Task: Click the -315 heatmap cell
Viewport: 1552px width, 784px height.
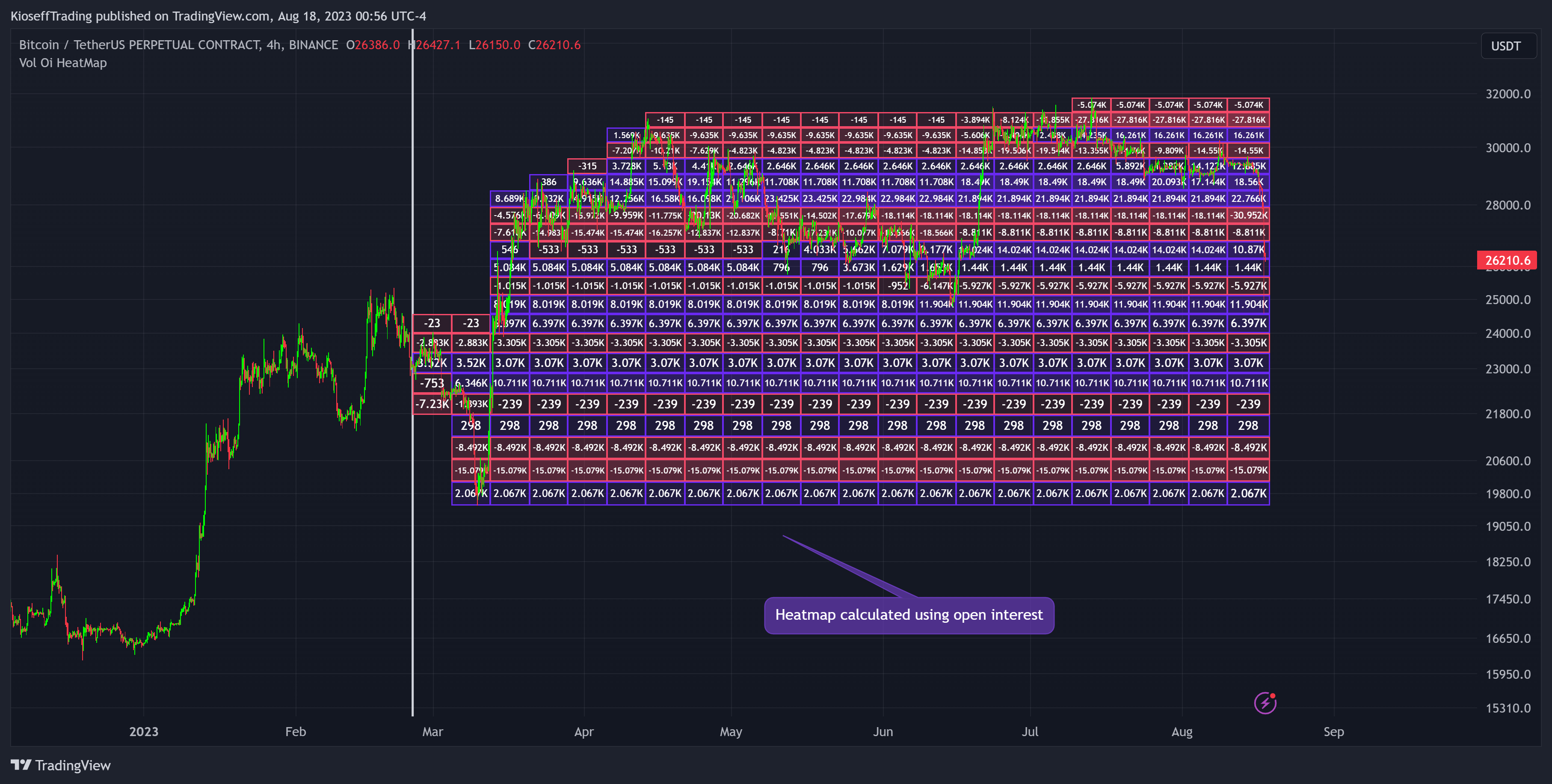Action: coord(587,166)
